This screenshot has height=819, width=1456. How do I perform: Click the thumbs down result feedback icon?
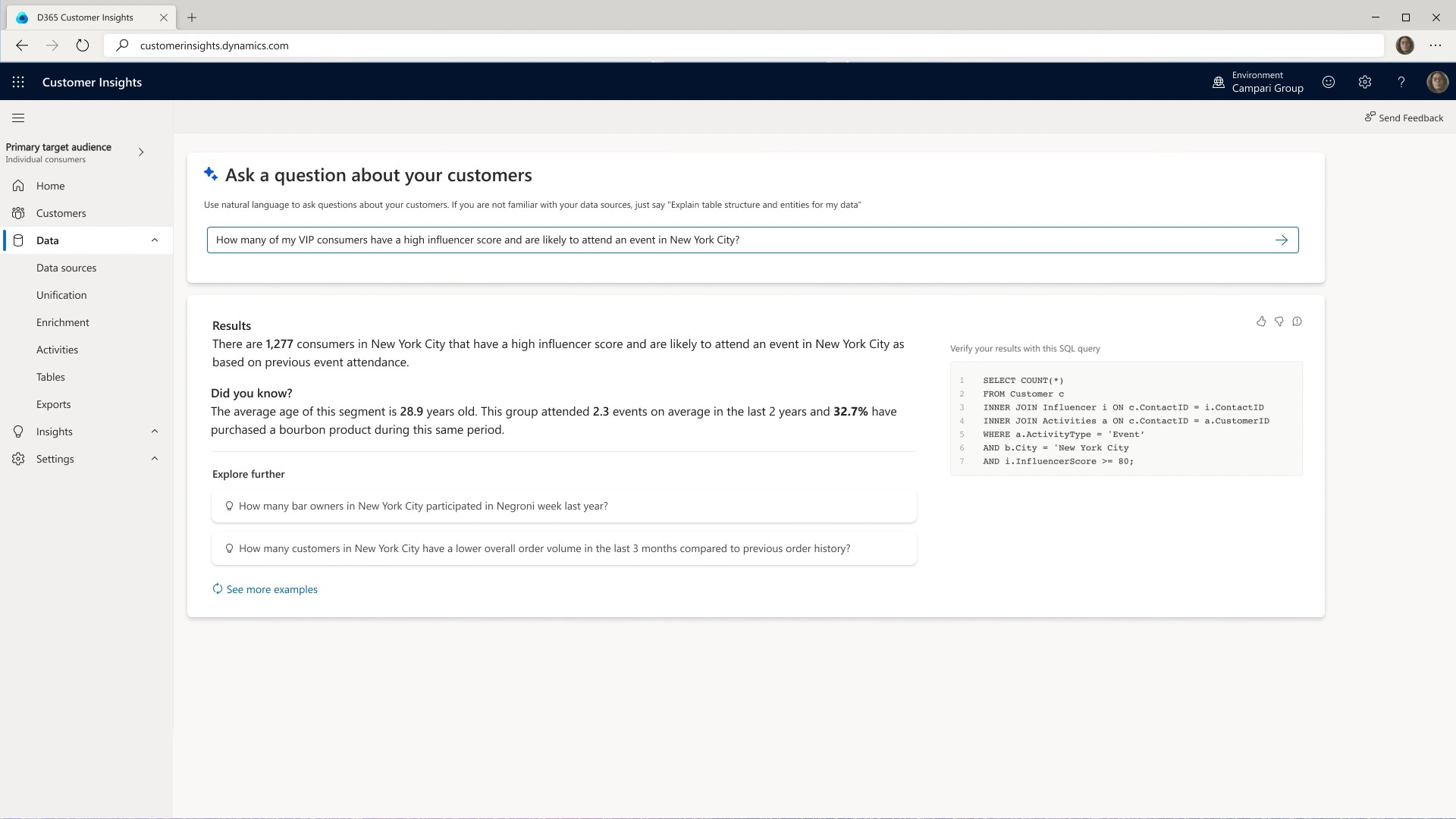(1279, 322)
